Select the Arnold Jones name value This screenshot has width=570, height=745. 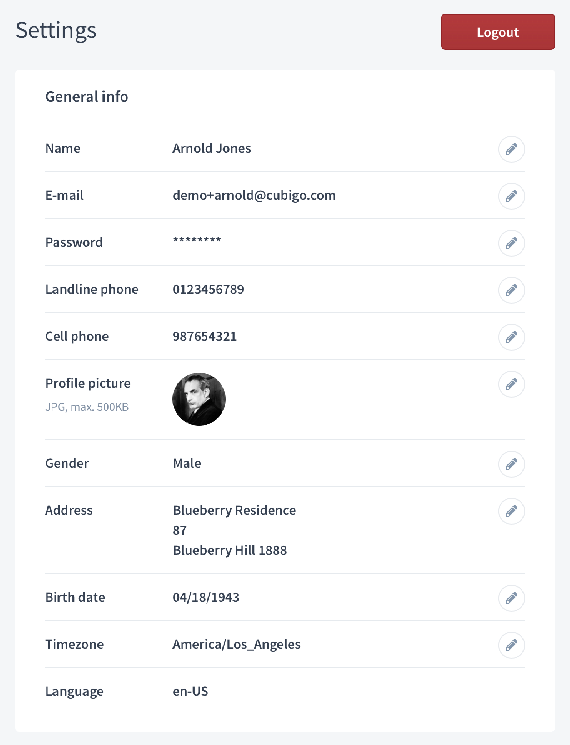pyautogui.click(x=212, y=149)
